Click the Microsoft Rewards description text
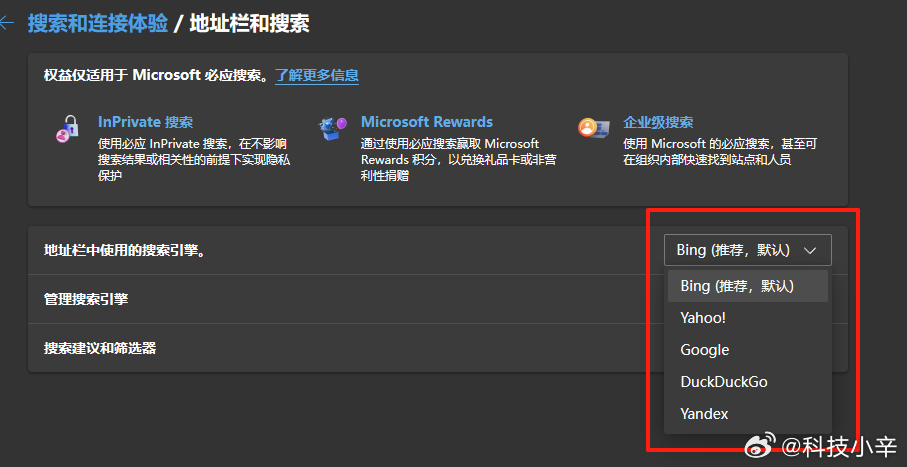Image resolution: width=907 pixels, height=467 pixels. [x=459, y=160]
